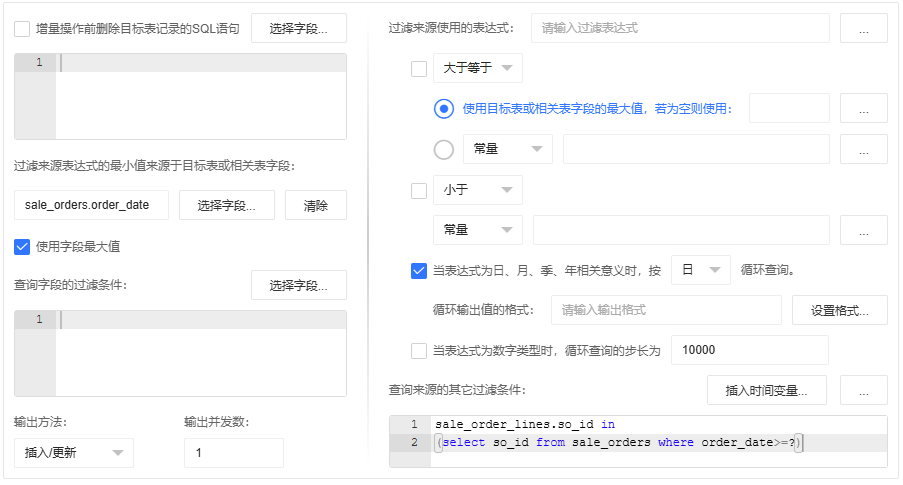The width and height of the screenshot is (903, 485).
Task: Click ellipsis button beside 若为空则使用 input
Action: pyautogui.click(x=864, y=108)
